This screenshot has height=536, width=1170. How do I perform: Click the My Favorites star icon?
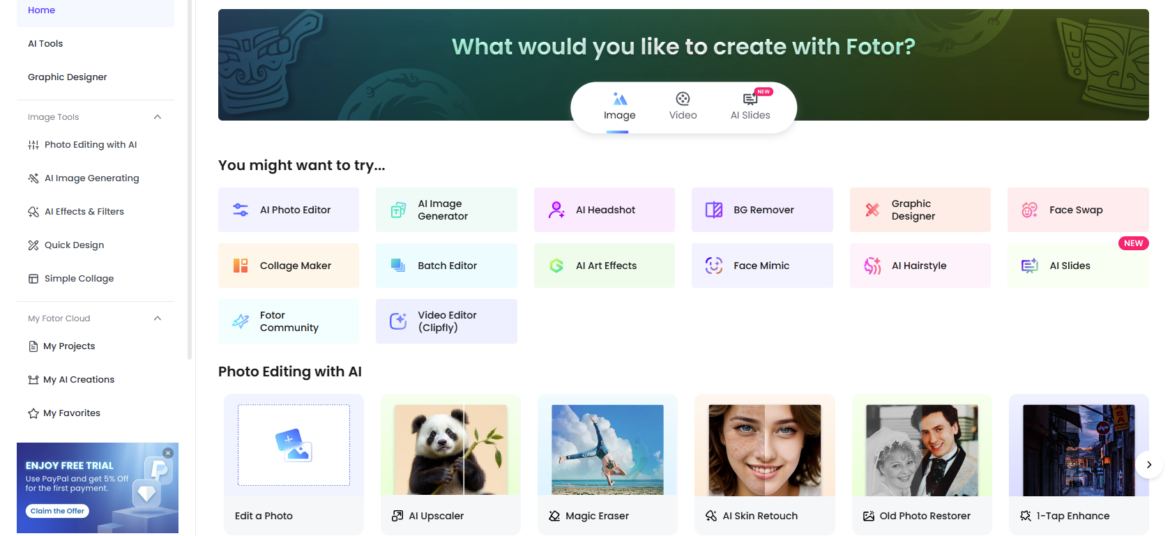33,413
